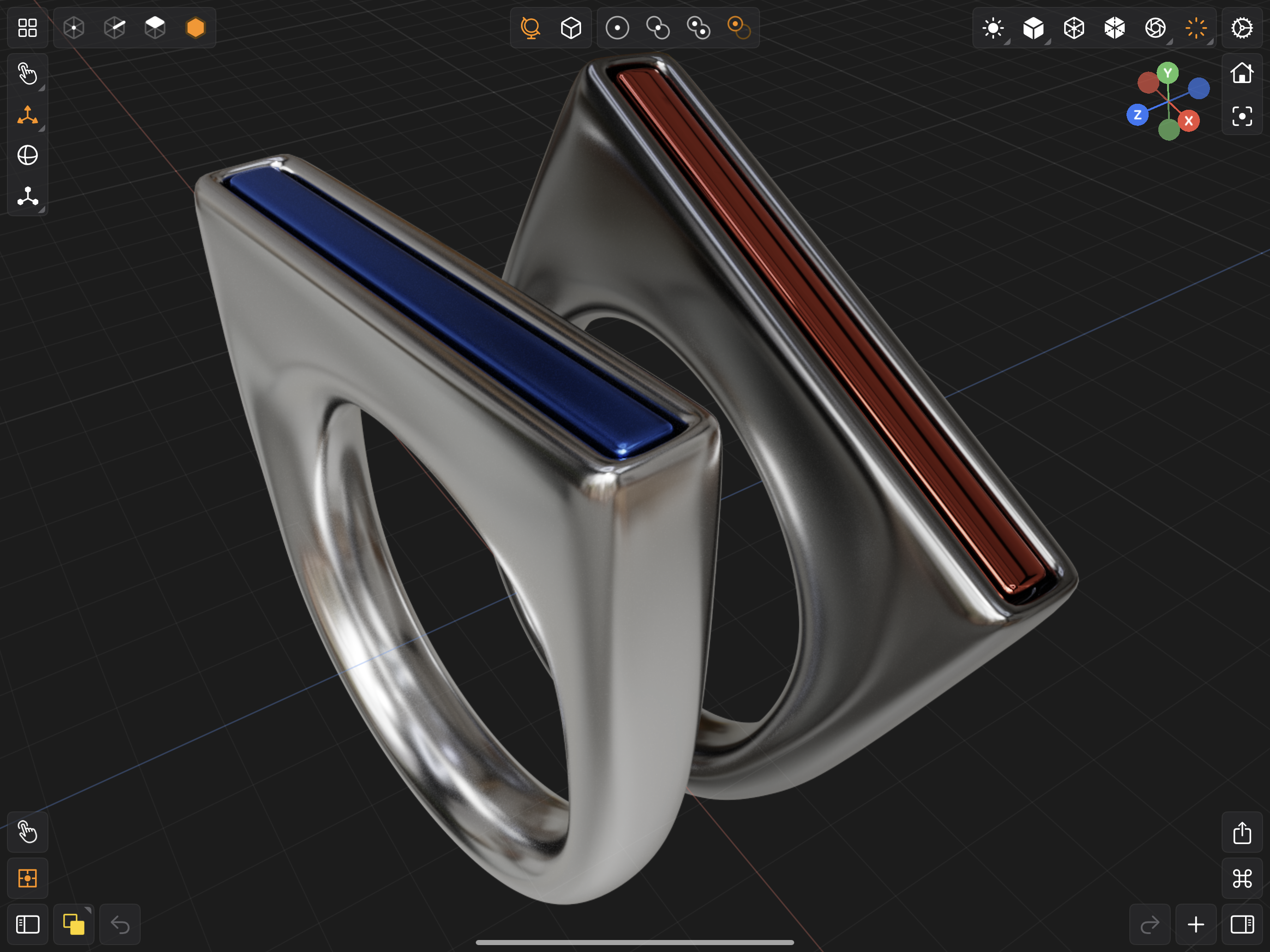Show the left sidebar panel
This screenshot has height=952, width=1270.
point(28,924)
